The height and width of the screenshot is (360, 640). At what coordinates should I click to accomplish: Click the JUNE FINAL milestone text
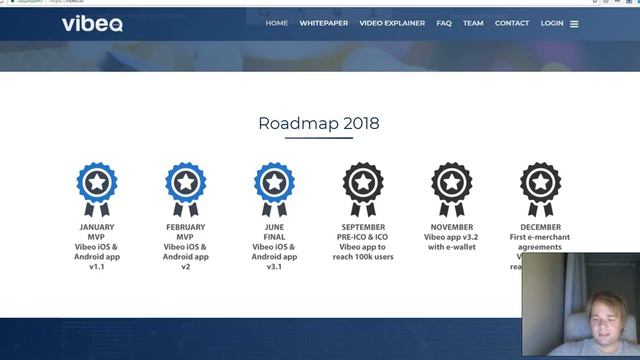pos(274,247)
